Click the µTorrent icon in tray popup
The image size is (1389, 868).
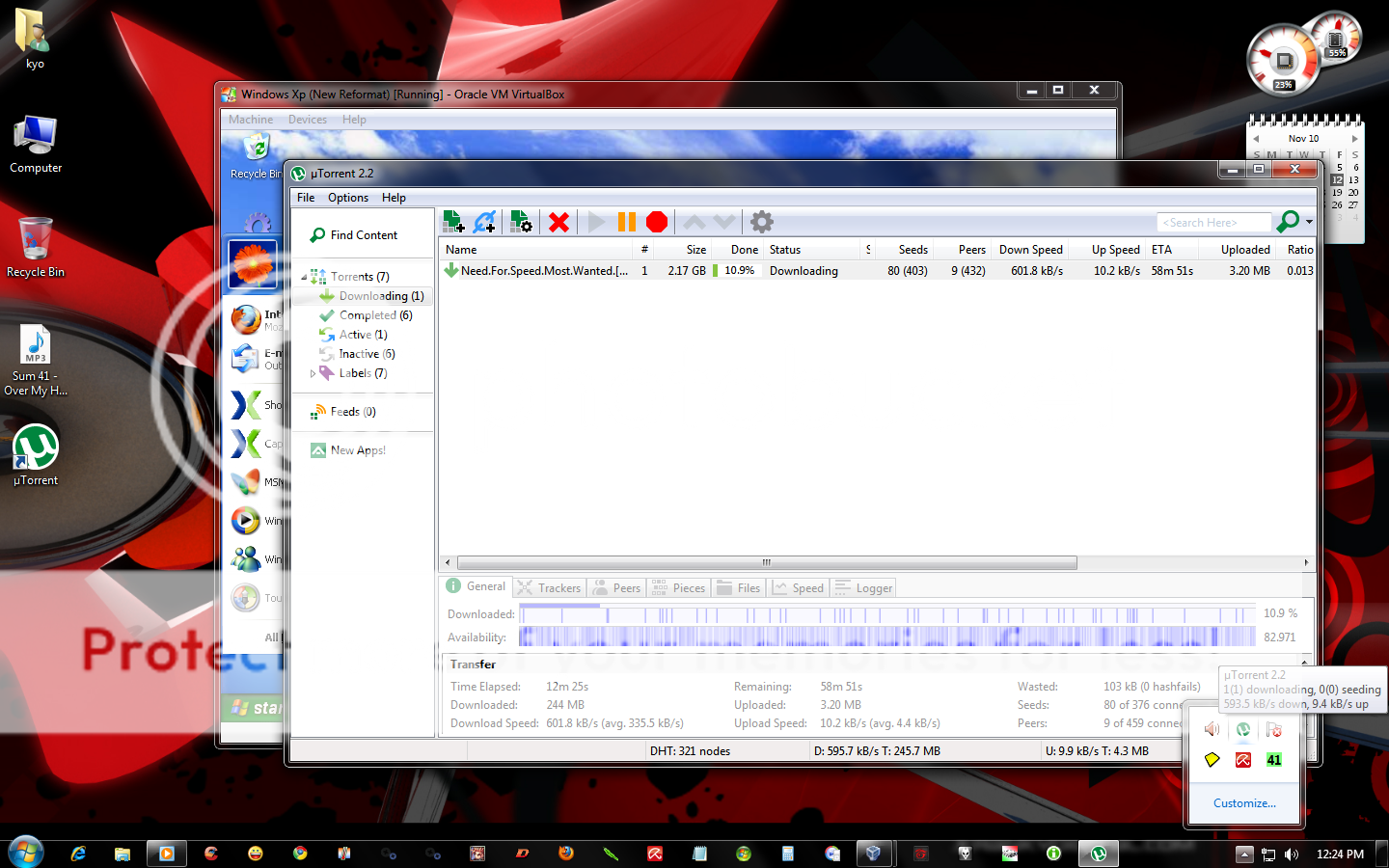(1243, 730)
